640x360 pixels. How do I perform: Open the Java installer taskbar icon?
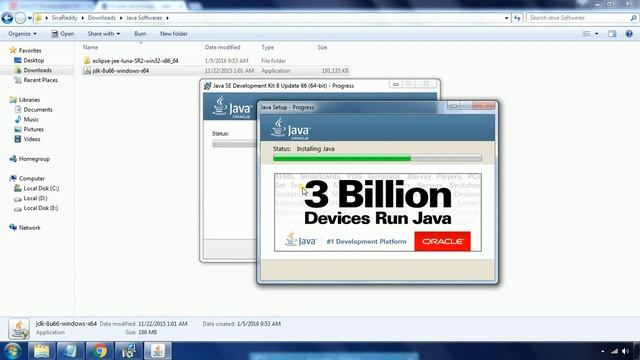coord(158,351)
